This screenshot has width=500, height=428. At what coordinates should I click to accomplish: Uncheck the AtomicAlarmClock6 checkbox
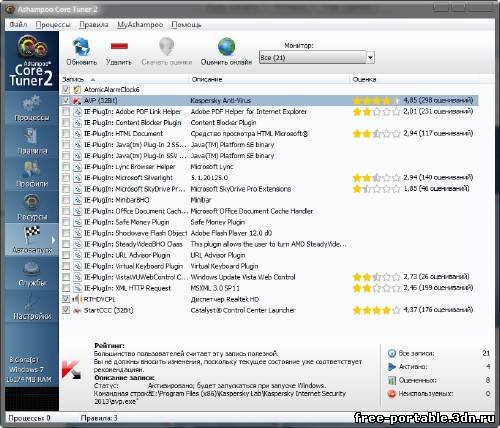click(66, 89)
